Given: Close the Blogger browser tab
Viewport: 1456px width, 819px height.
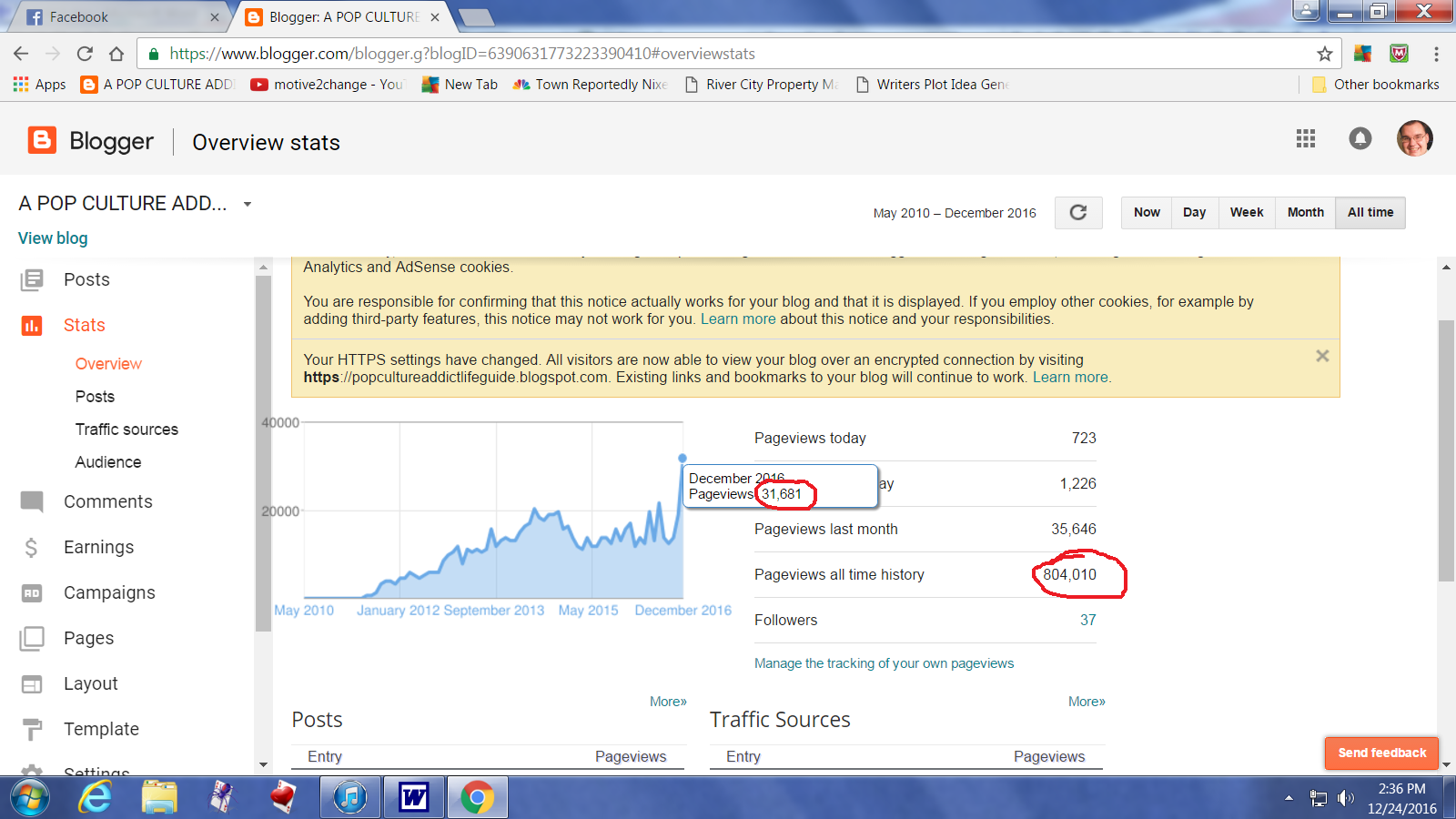Looking at the screenshot, I should pyautogui.click(x=435, y=17).
